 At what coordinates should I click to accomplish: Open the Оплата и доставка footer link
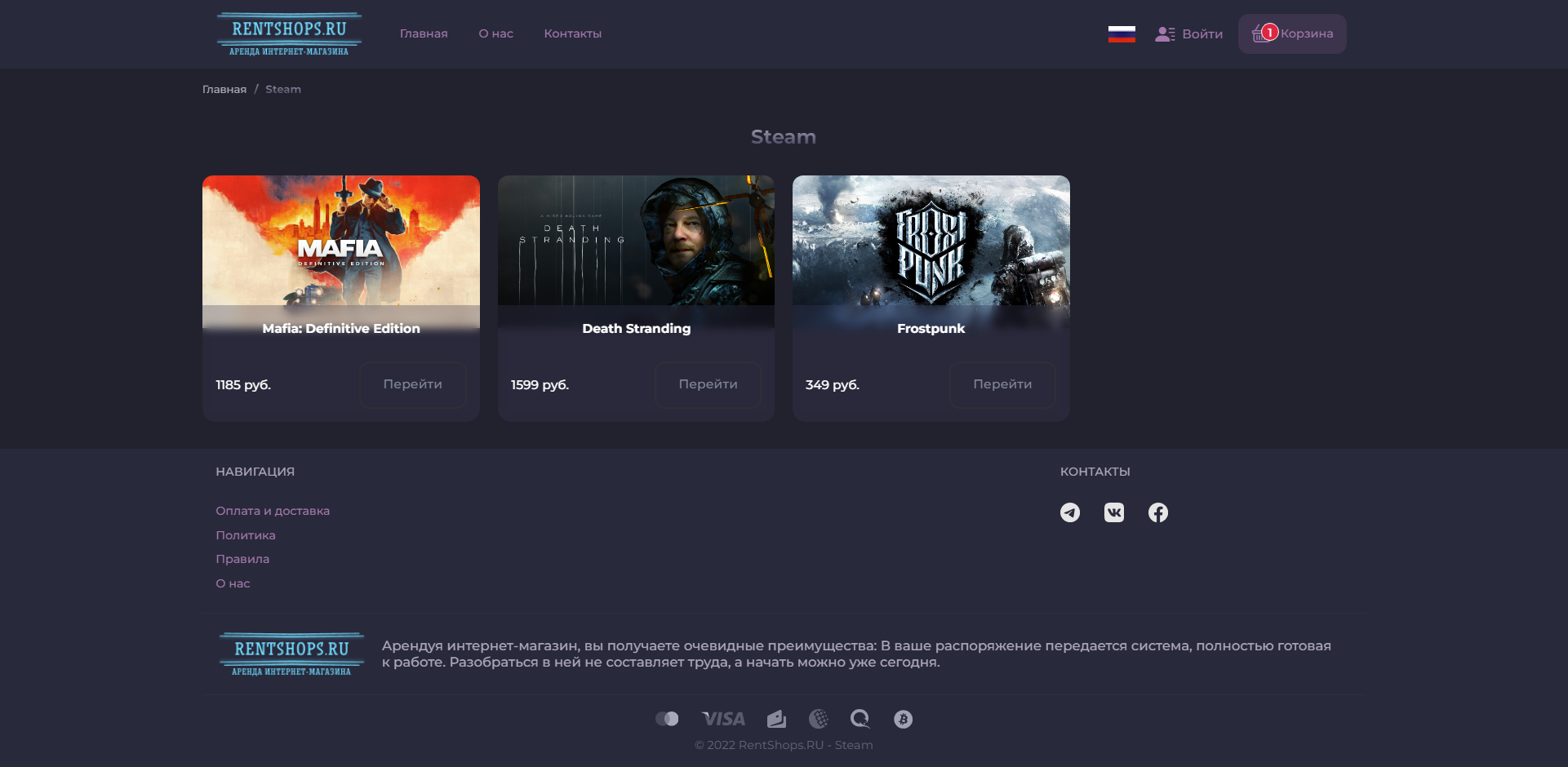(x=273, y=511)
